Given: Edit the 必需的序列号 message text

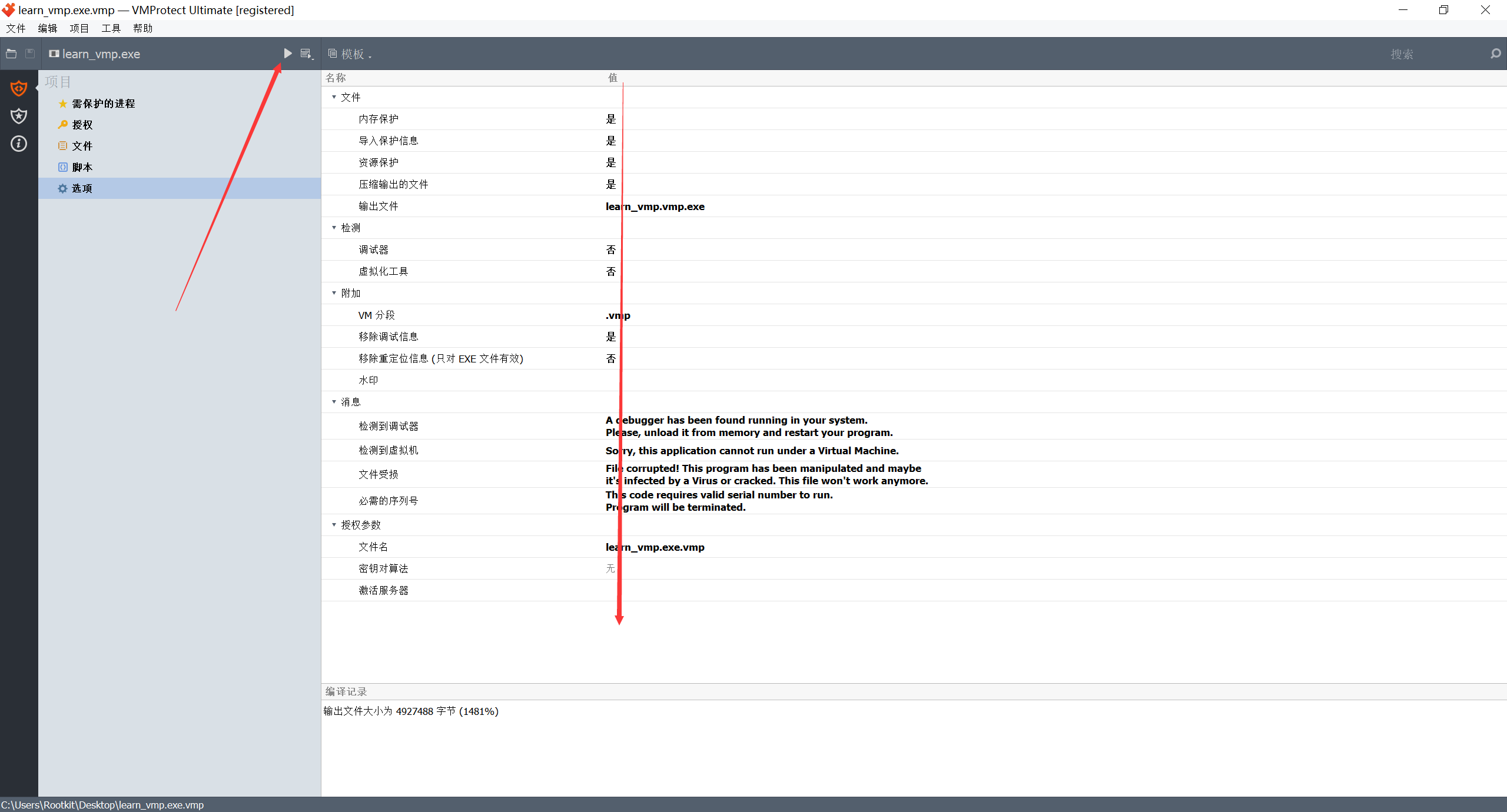Looking at the screenshot, I should point(719,501).
